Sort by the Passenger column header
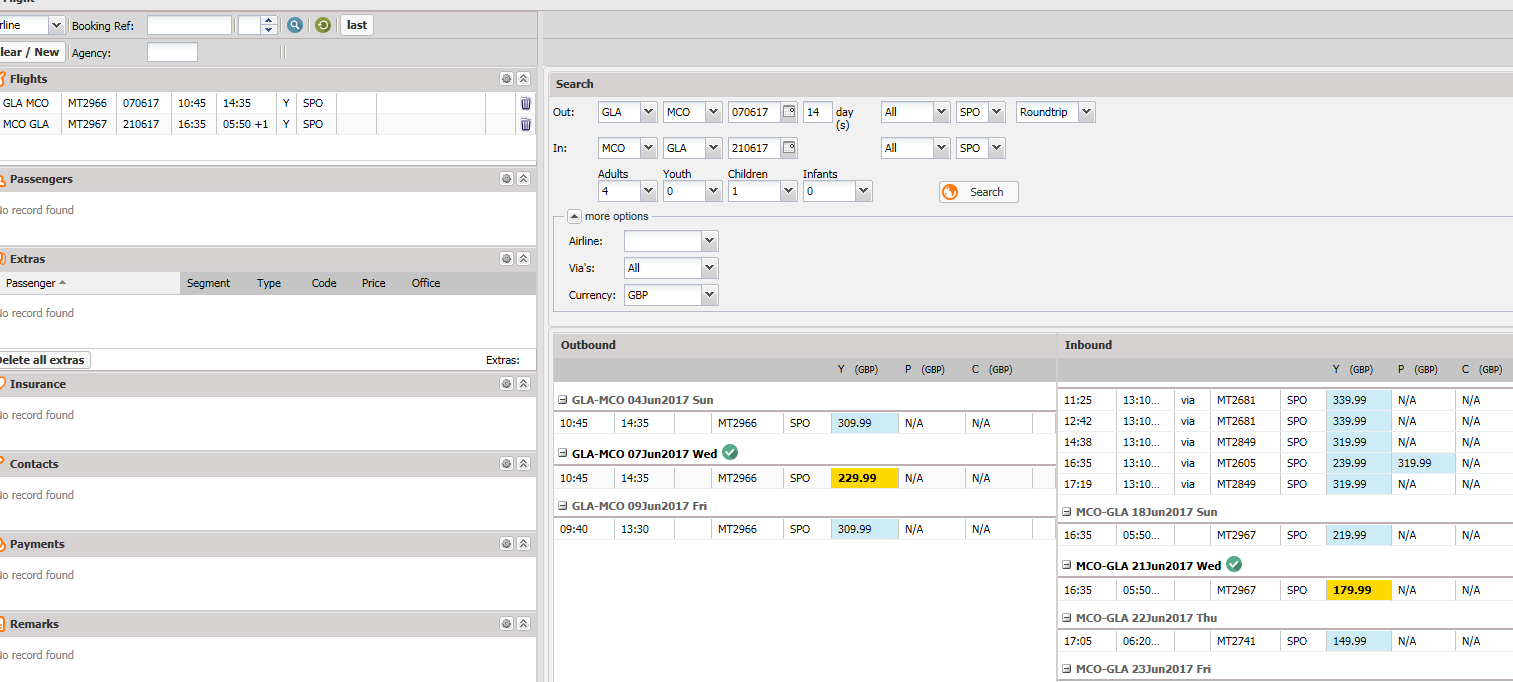This screenshot has width=1513, height=682. pyautogui.click(x=31, y=283)
